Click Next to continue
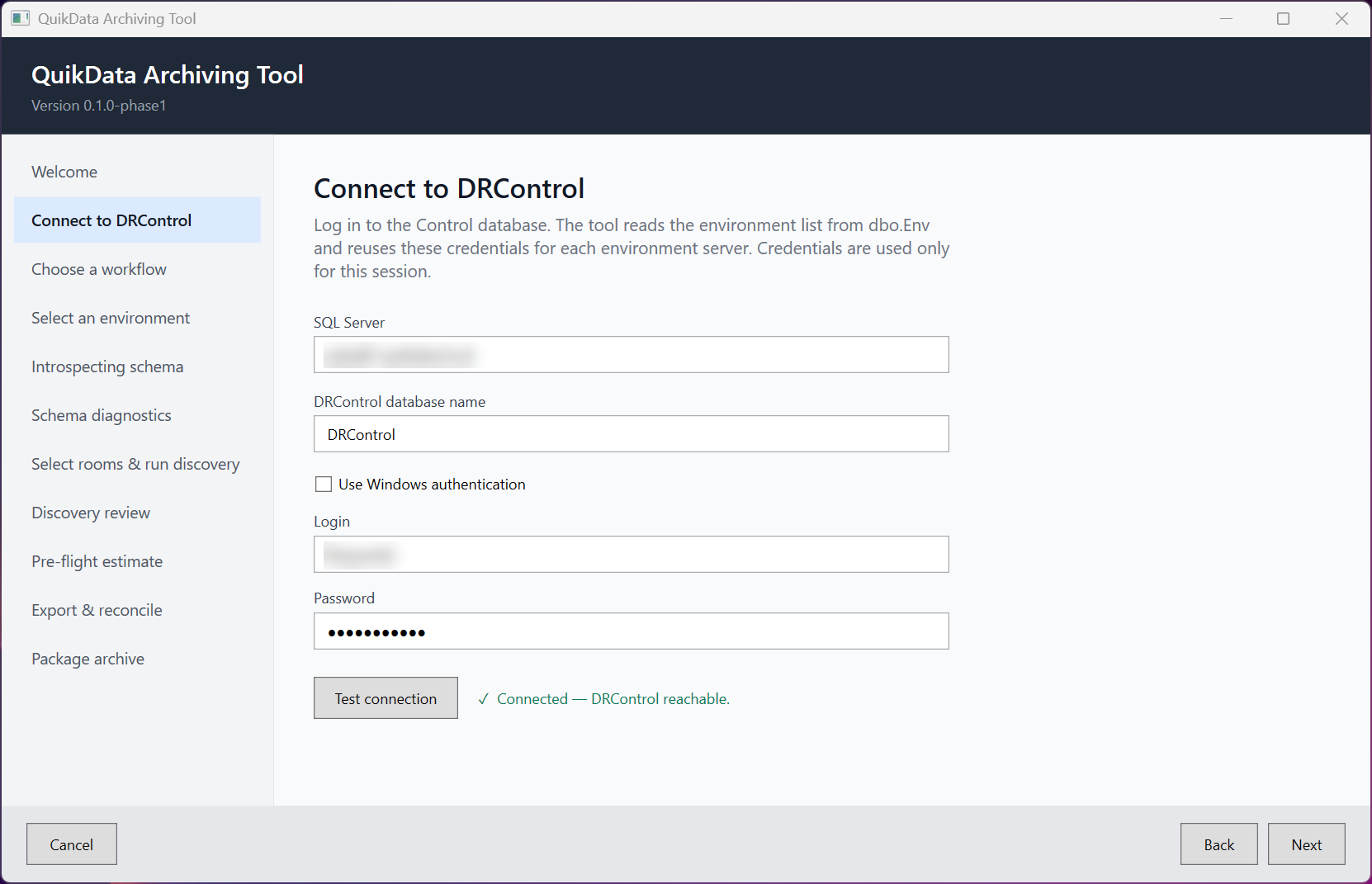This screenshot has height=884, width=1372. coord(1307,844)
